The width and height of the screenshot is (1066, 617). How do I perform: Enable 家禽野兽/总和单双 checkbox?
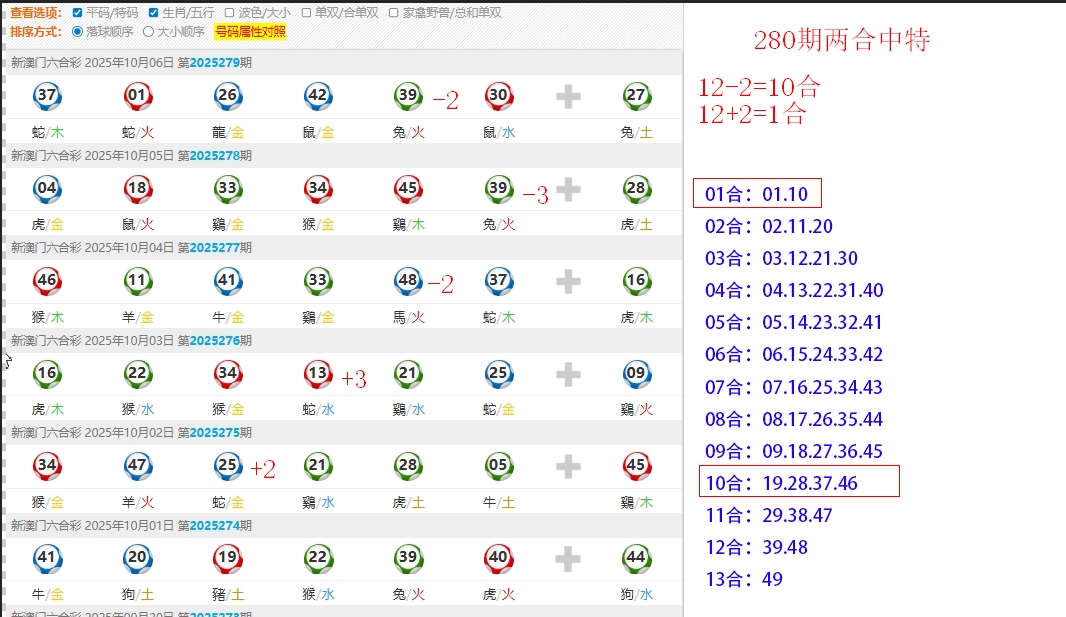point(394,13)
